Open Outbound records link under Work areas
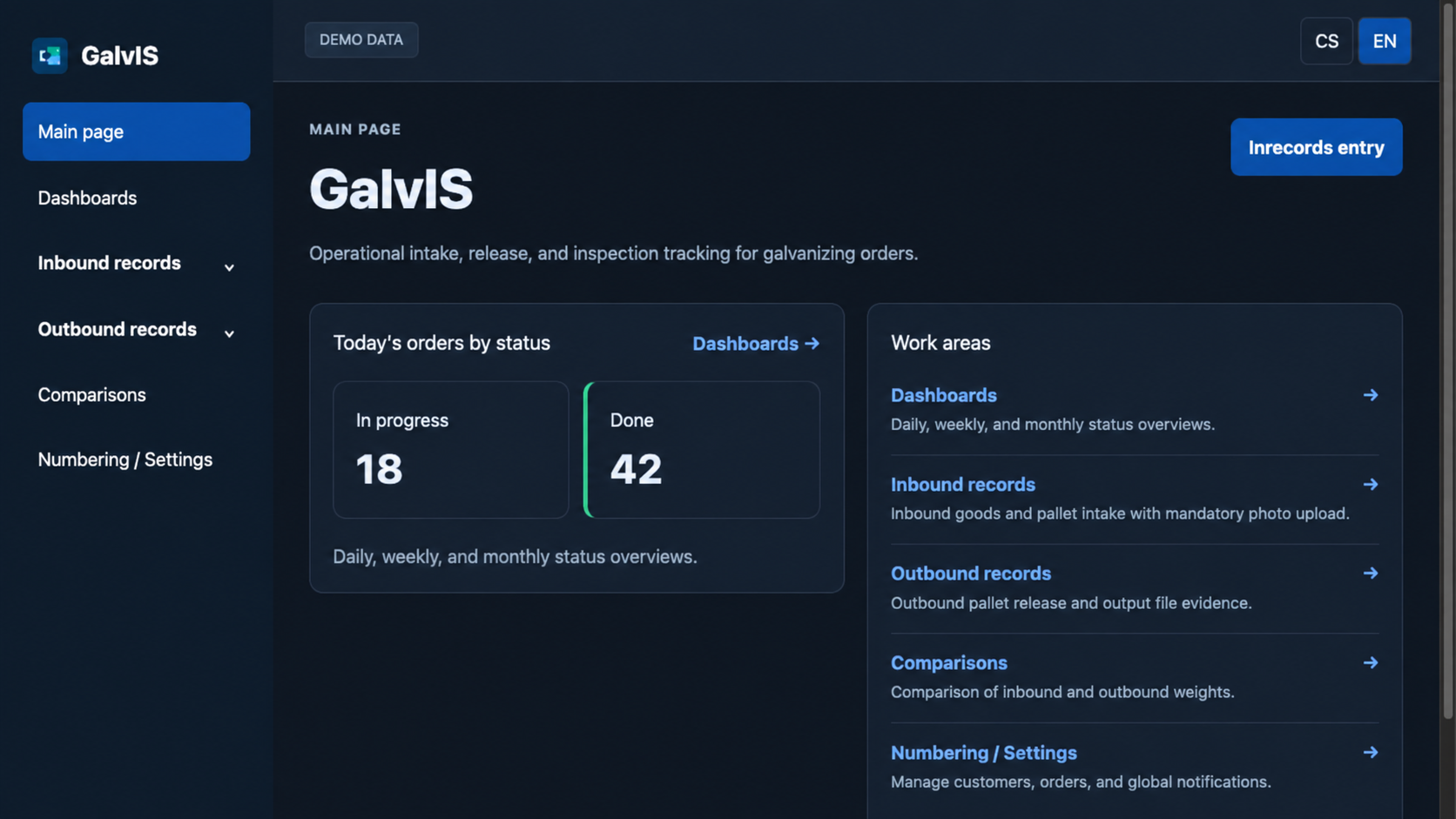 970,574
